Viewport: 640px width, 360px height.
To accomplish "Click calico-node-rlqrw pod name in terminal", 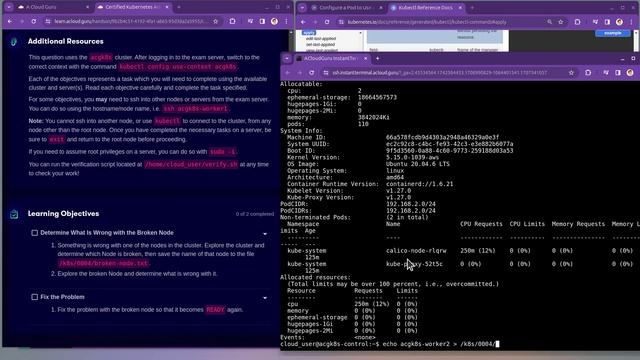I will [416, 251].
